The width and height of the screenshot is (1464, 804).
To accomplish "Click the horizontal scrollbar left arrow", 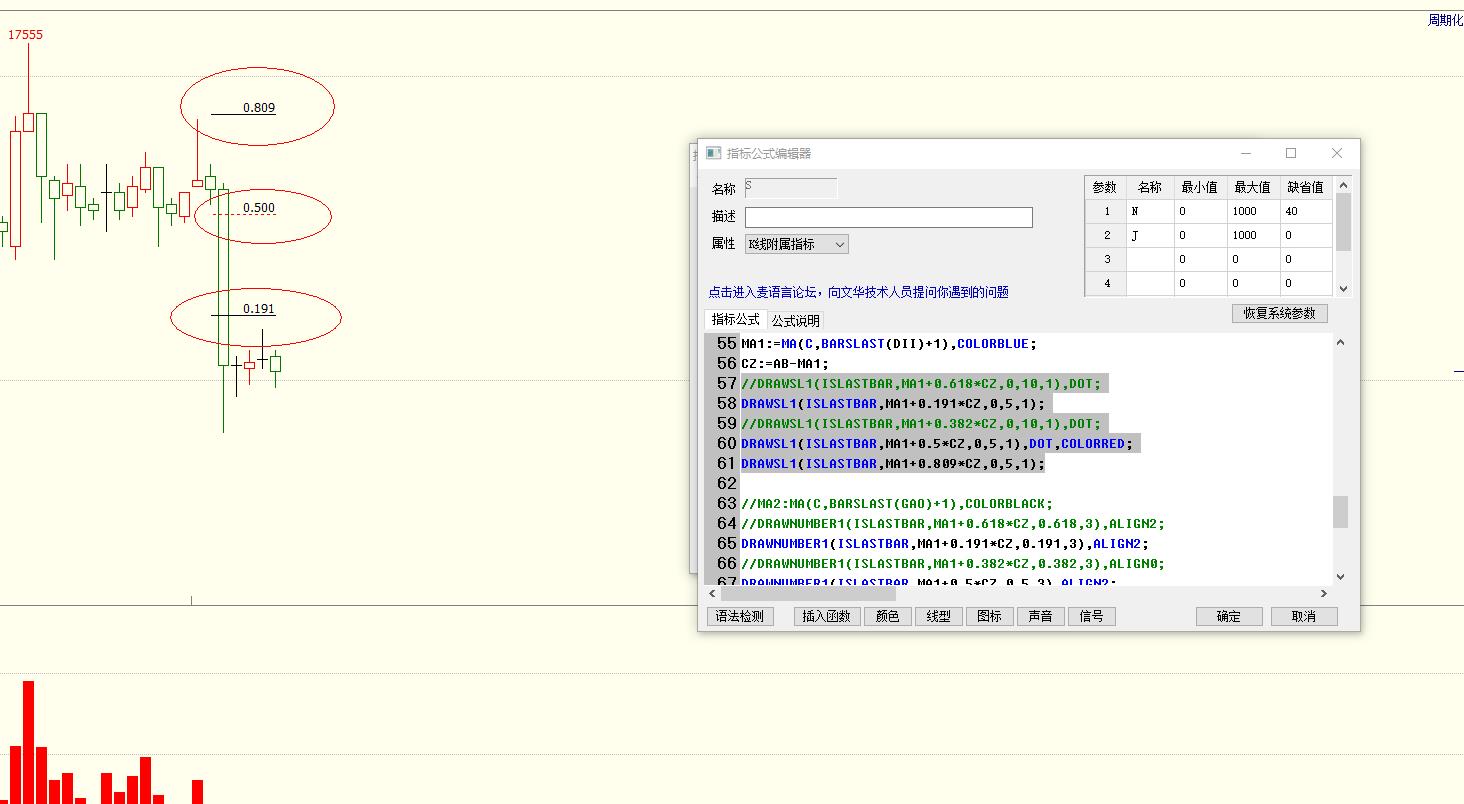I will pos(713,594).
